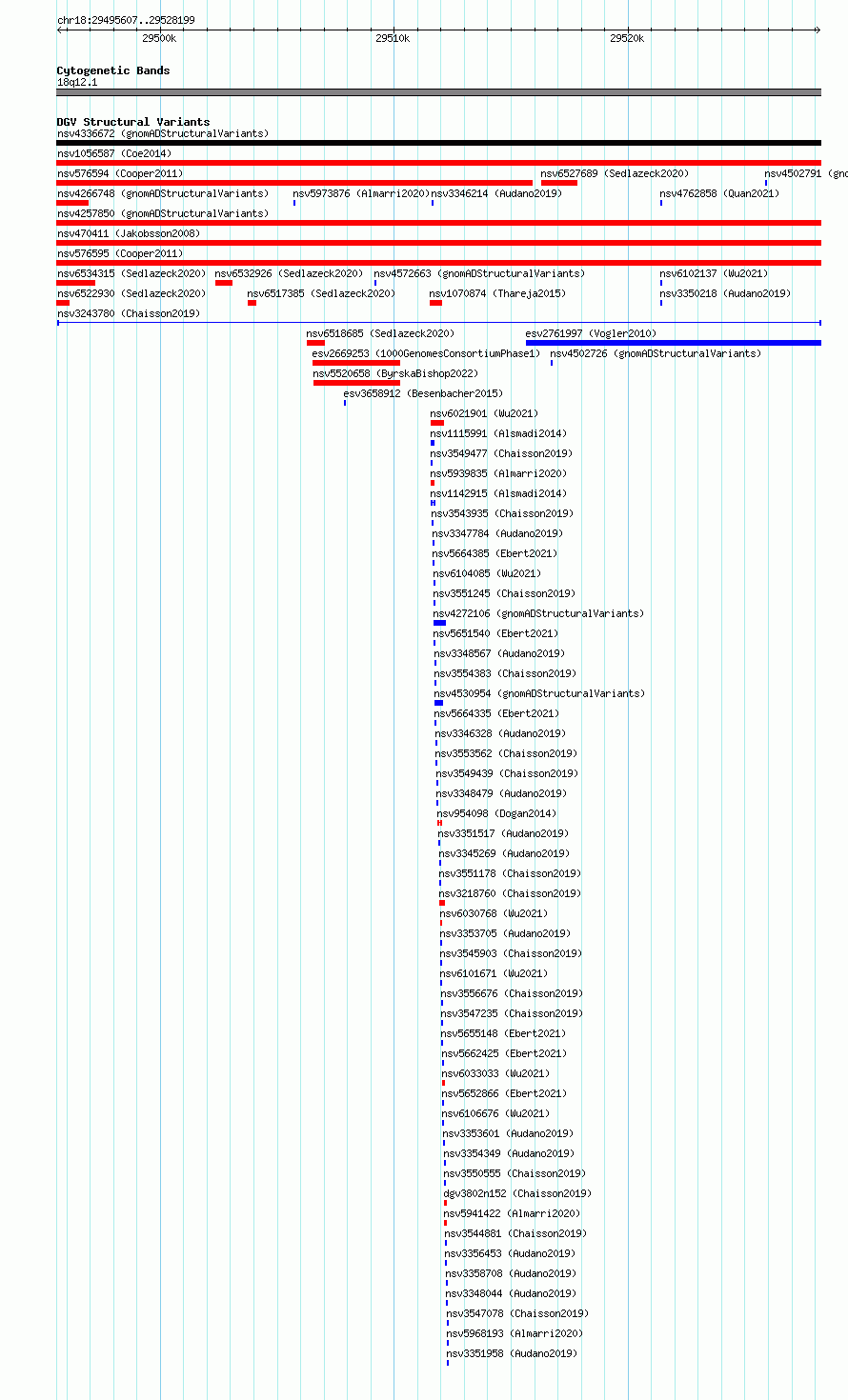The image size is (848, 1400).
Task: Click nsv3351958 (Audano2019) label
Action: (512, 1353)
